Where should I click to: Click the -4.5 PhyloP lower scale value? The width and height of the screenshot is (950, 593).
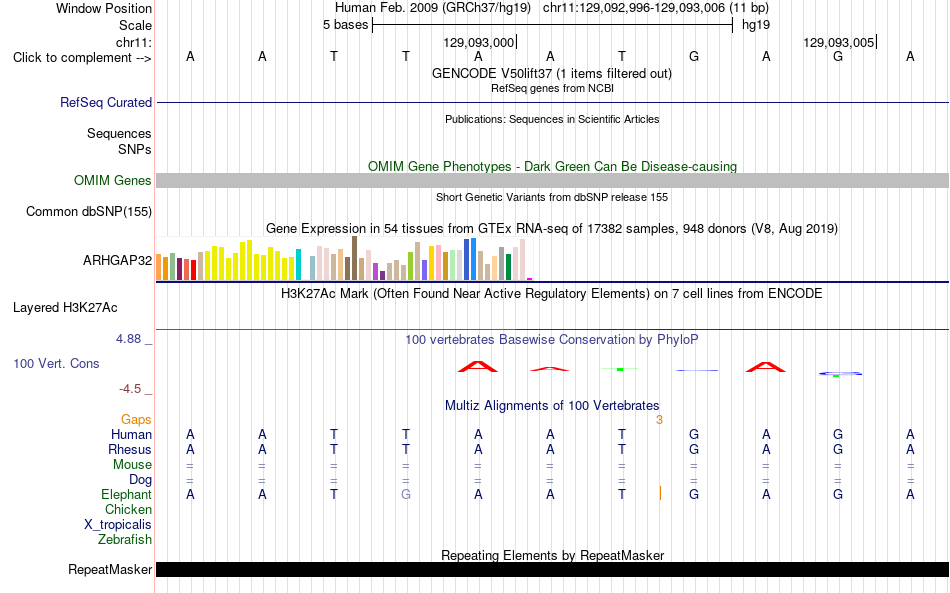click(130, 389)
